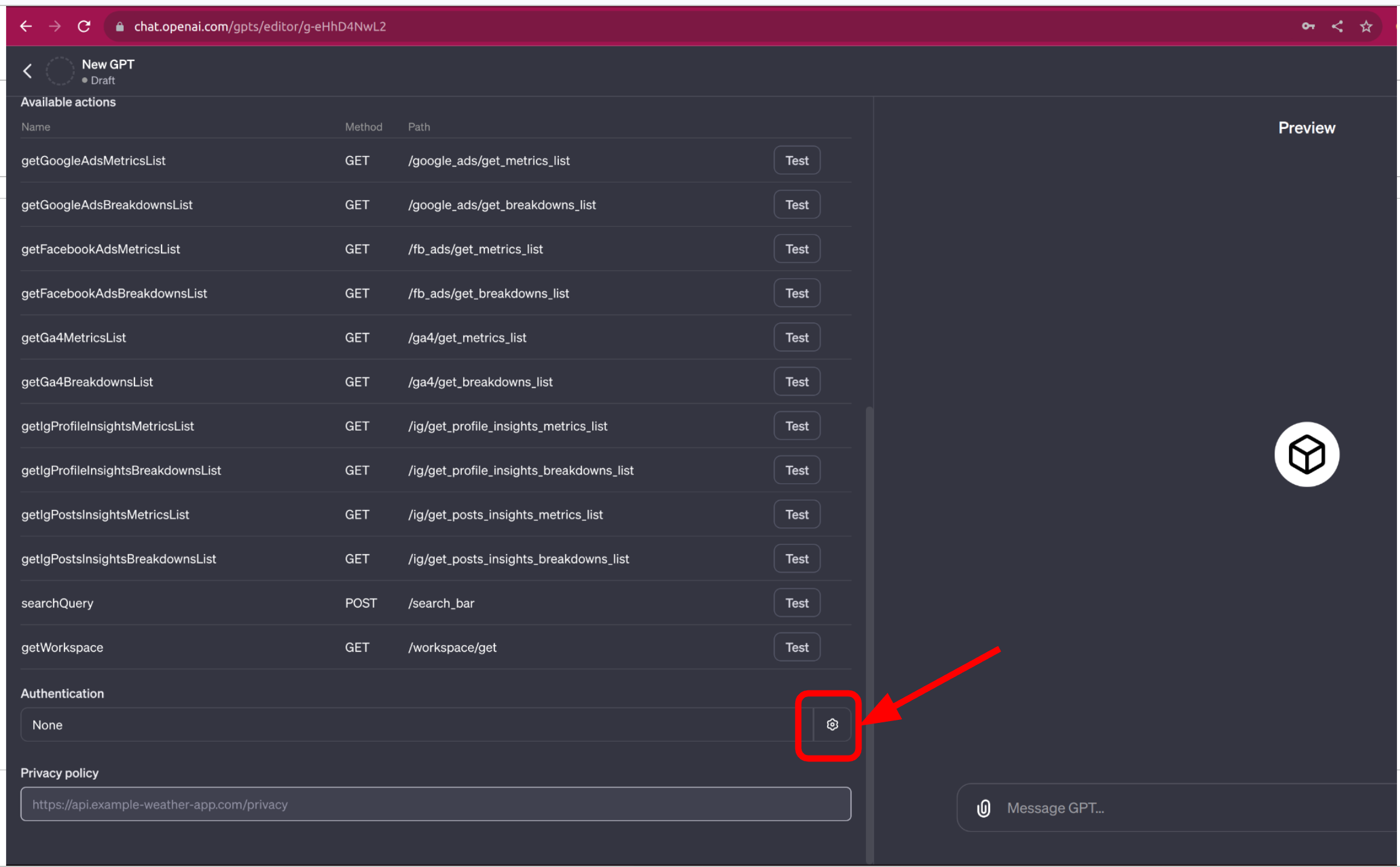Click the paperclip attachment icon
Screen dimensions: 1400x867
(983, 807)
